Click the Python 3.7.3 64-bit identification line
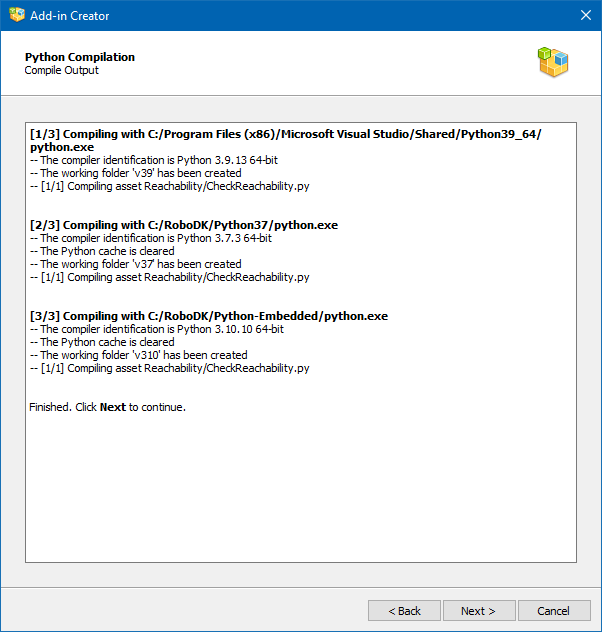Screen dimensions: 602x632 (150, 238)
